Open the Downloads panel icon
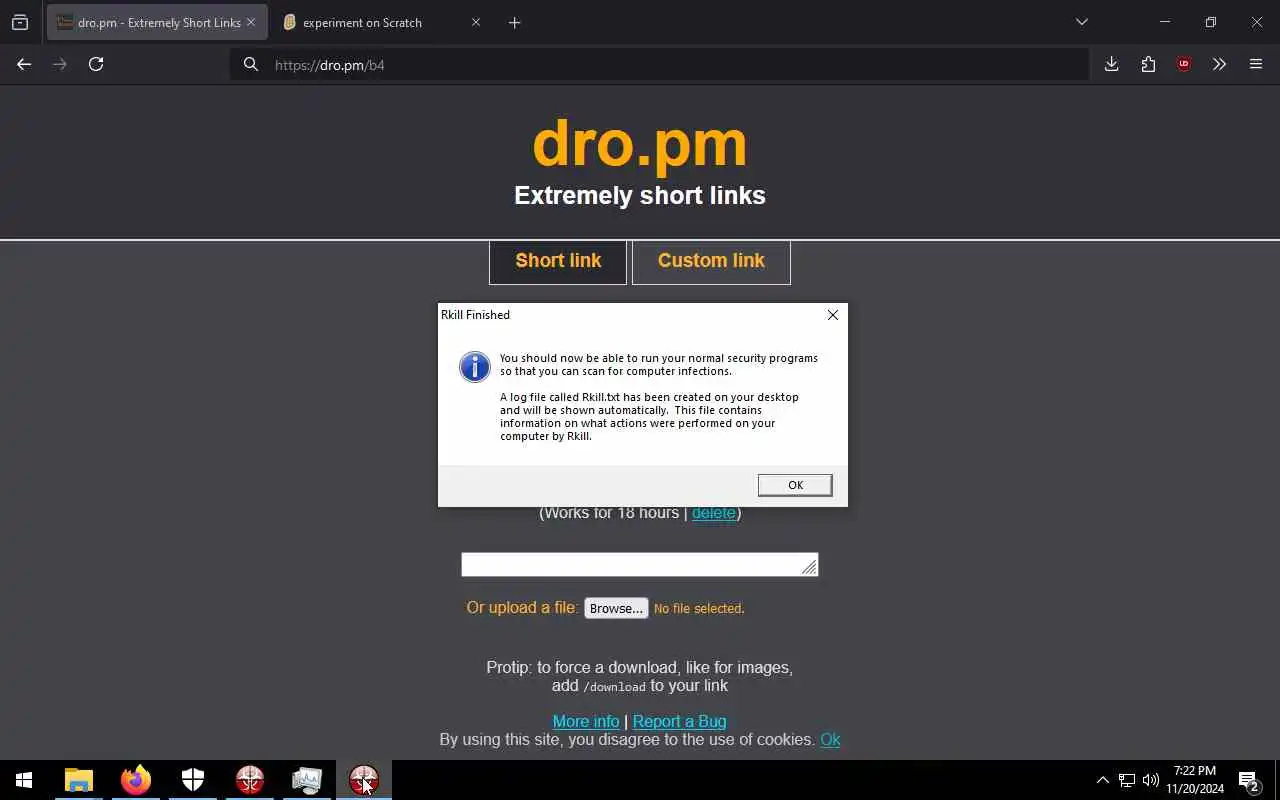This screenshot has height=800, width=1280. [x=1111, y=64]
